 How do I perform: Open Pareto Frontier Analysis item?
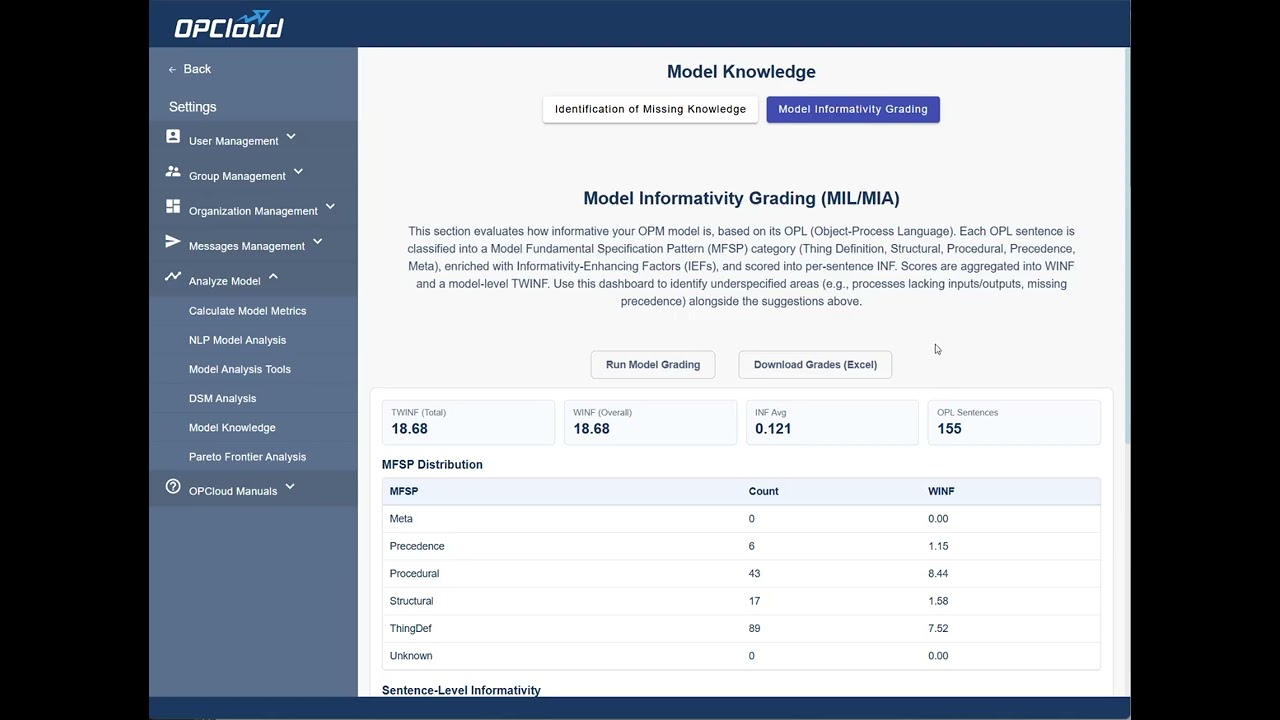pos(247,457)
